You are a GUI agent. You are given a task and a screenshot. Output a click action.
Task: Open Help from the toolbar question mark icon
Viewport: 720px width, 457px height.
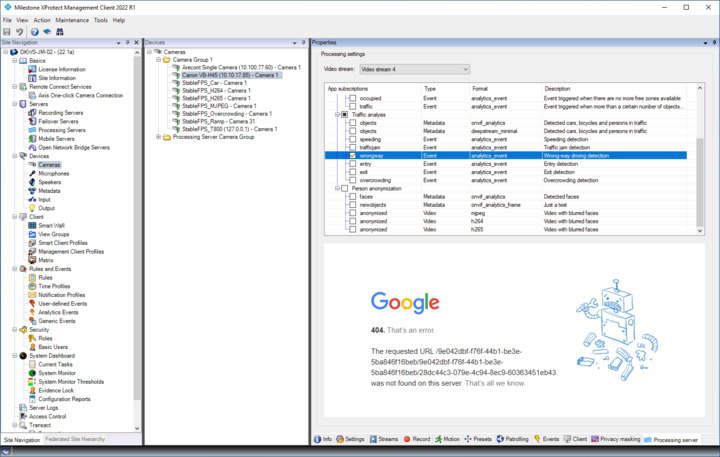click(34, 32)
